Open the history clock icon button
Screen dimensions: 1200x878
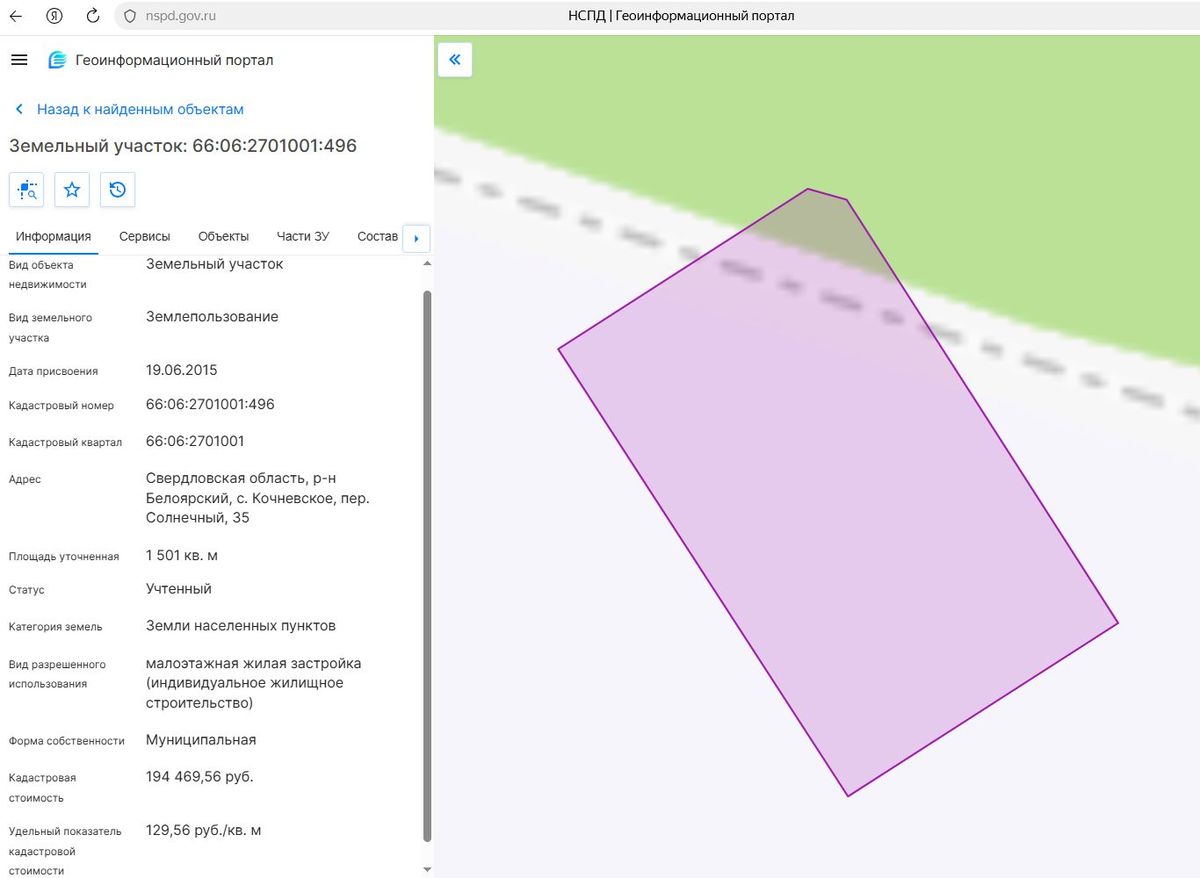118,189
